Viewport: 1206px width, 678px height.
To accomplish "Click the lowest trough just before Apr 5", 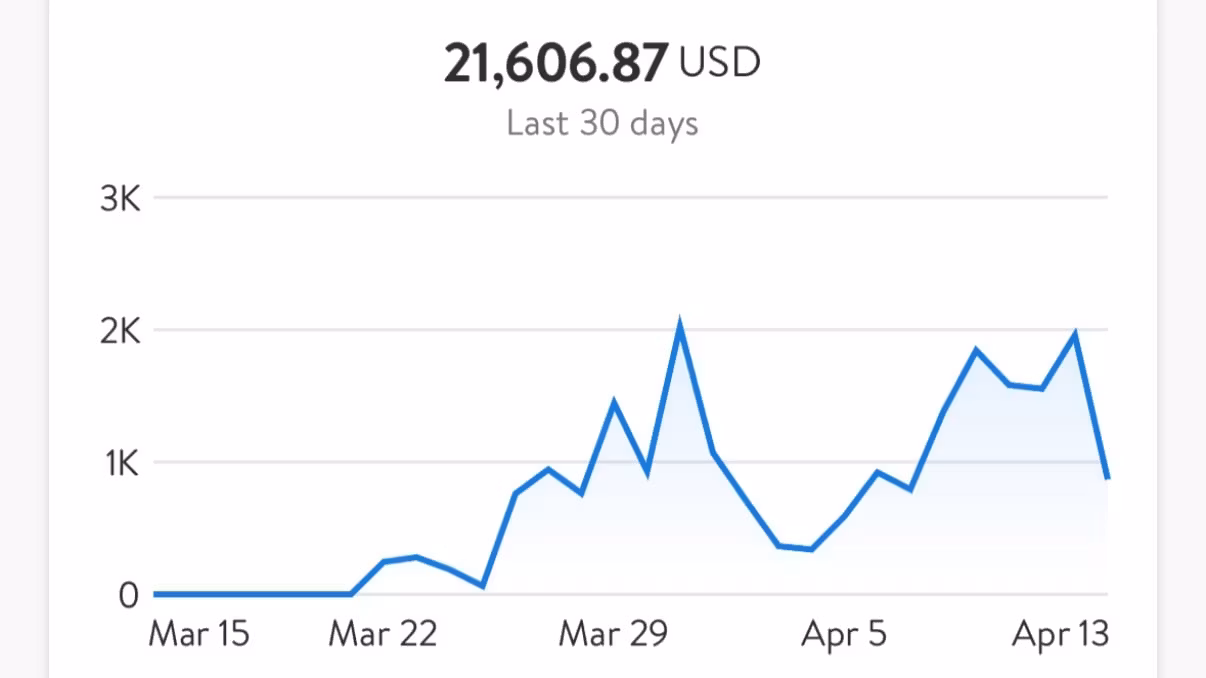I will coord(811,549).
